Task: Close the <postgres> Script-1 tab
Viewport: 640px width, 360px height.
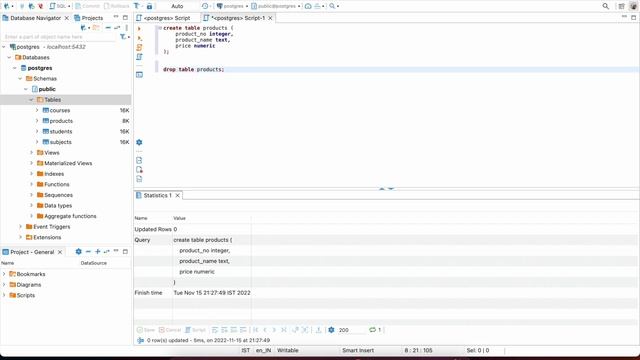Action: 270,18
